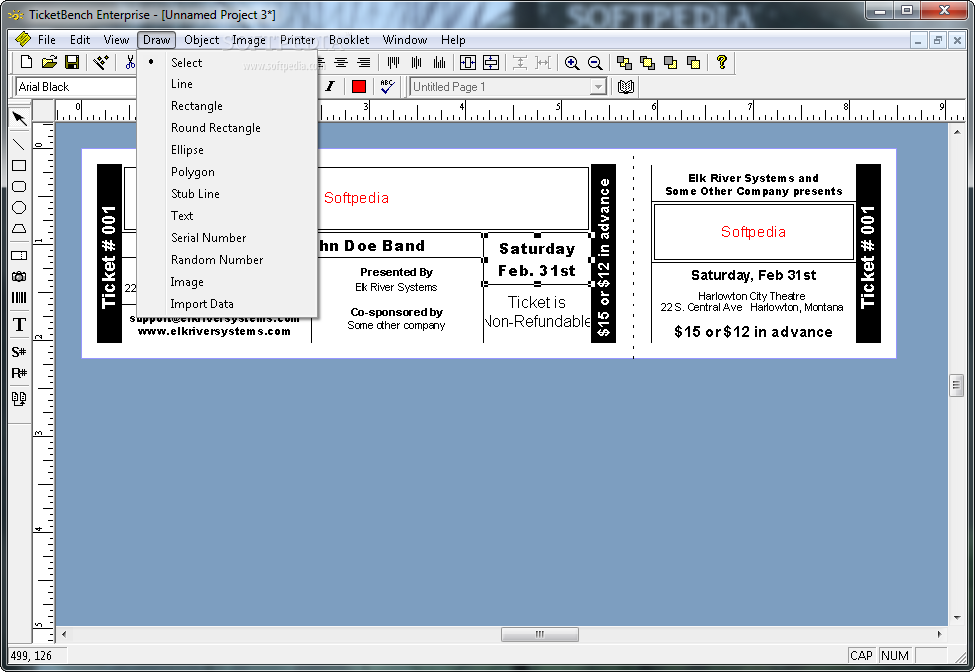Open the View menu
The image size is (975, 672).
[116, 40]
